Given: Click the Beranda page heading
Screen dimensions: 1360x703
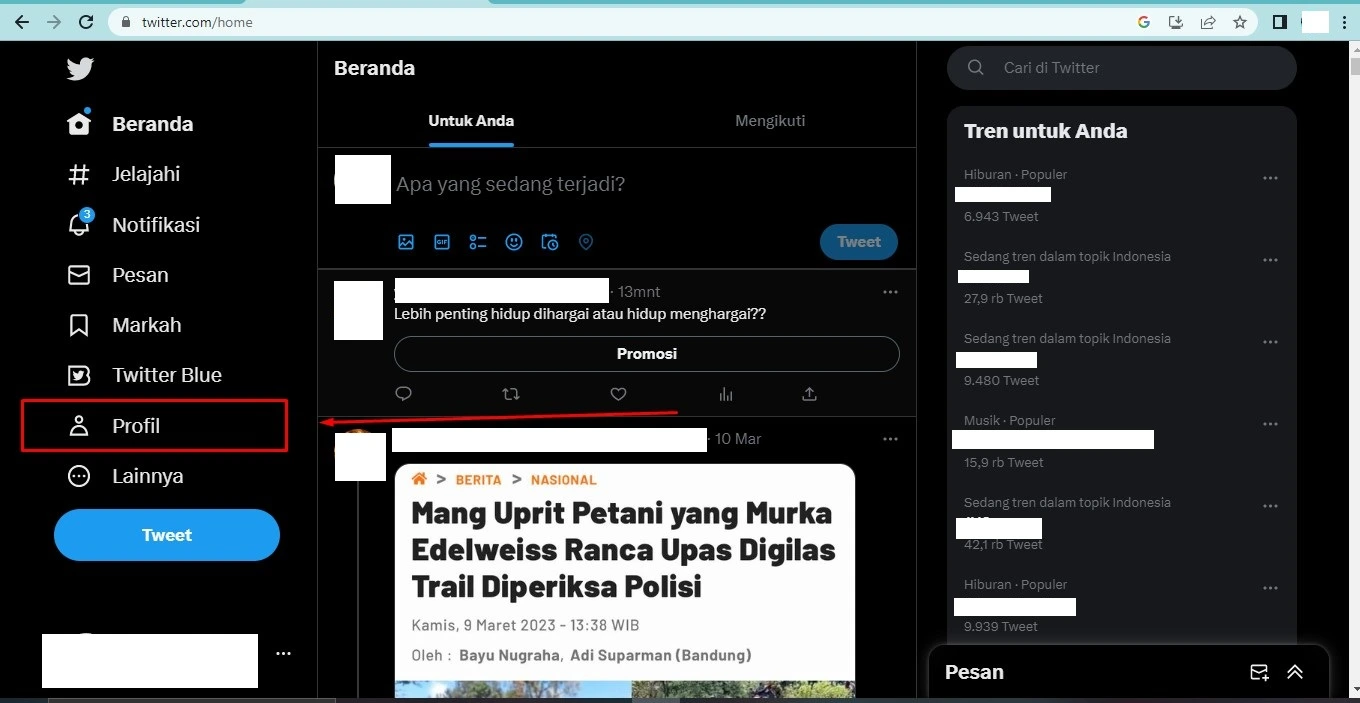Looking at the screenshot, I should [374, 68].
